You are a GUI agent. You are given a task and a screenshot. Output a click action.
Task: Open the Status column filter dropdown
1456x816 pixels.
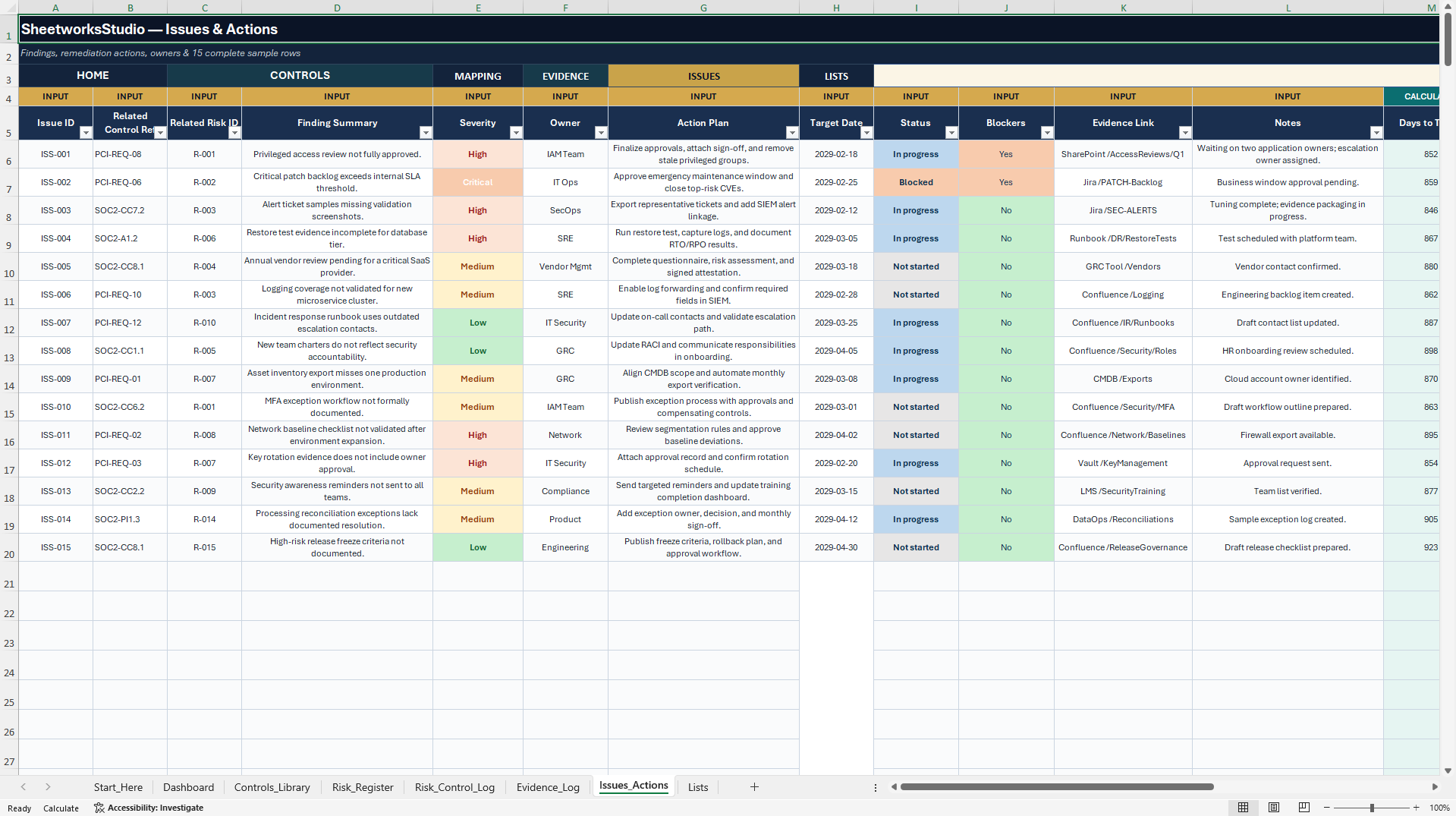click(x=951, y=133)
